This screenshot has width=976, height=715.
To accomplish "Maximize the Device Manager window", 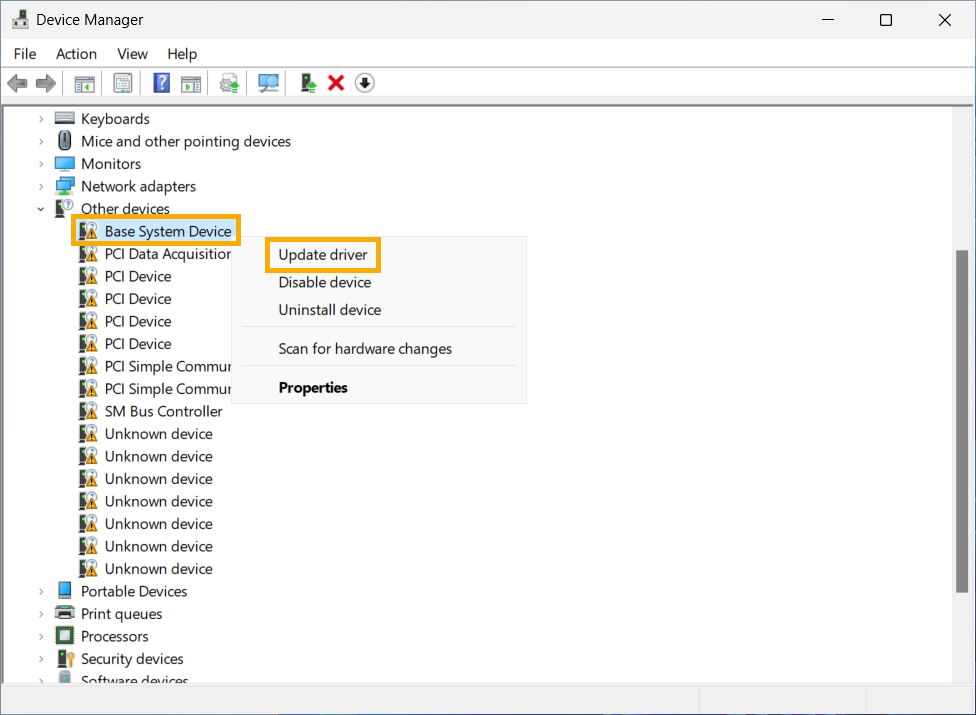I will (886, 20).
